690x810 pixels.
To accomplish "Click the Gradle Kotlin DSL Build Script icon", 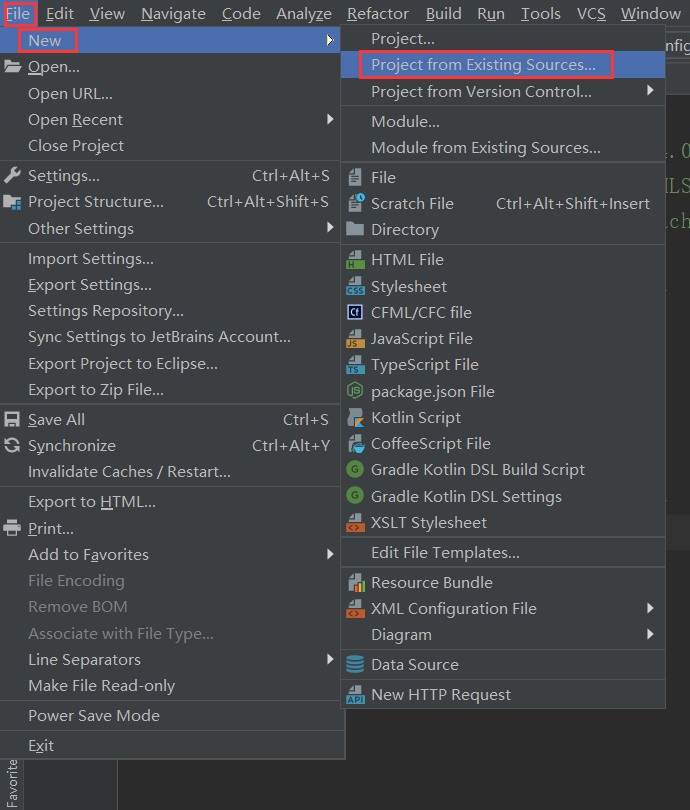I will (x=355, y=469).
